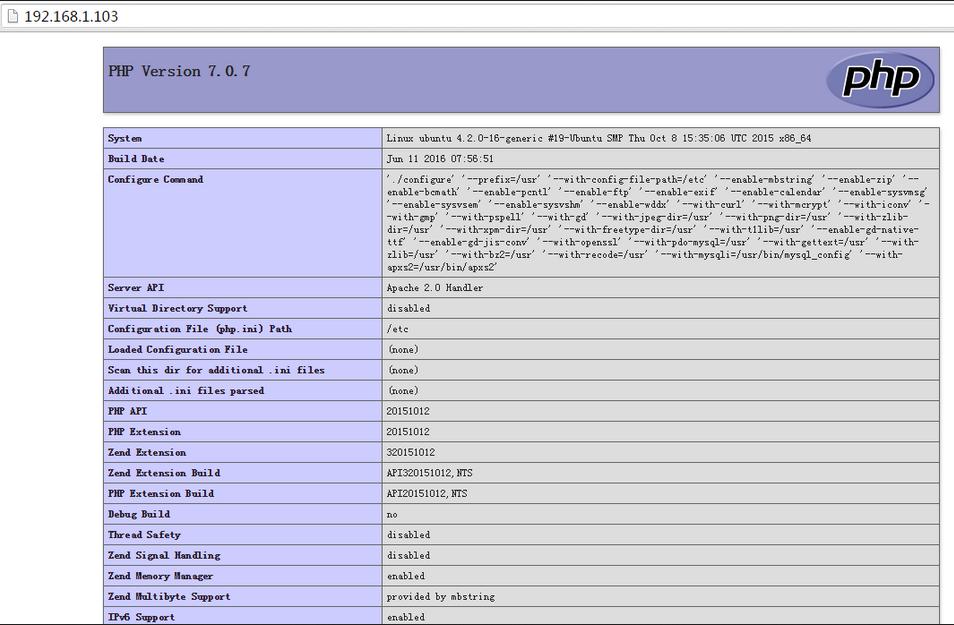Select the Linux ubuntu 4.2.0-16-generic system value
Viewport: 954px width, 625px height.
point(599,138)
